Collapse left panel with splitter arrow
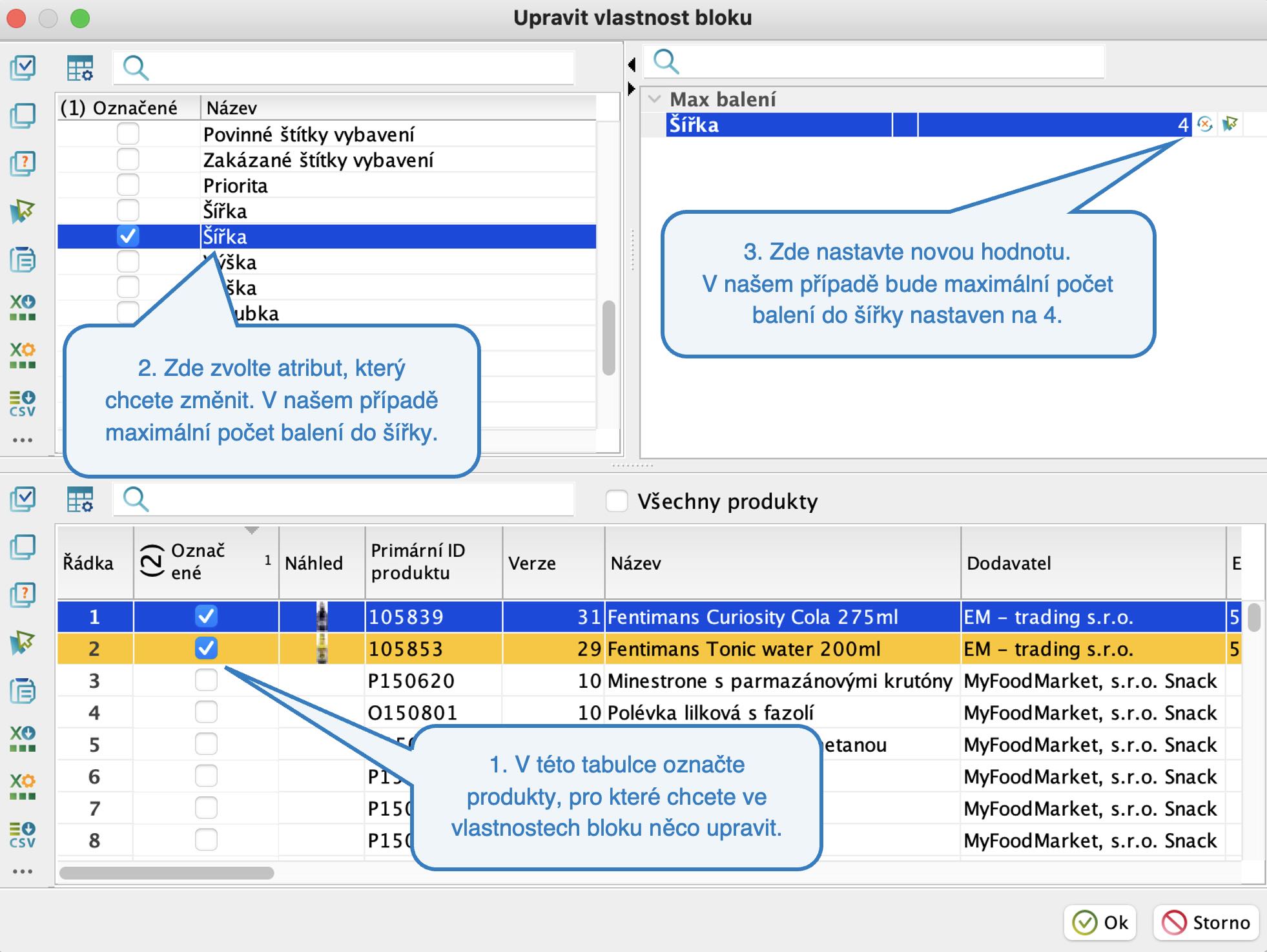Screen dimensions: 1267x952 tap(632, 65)
